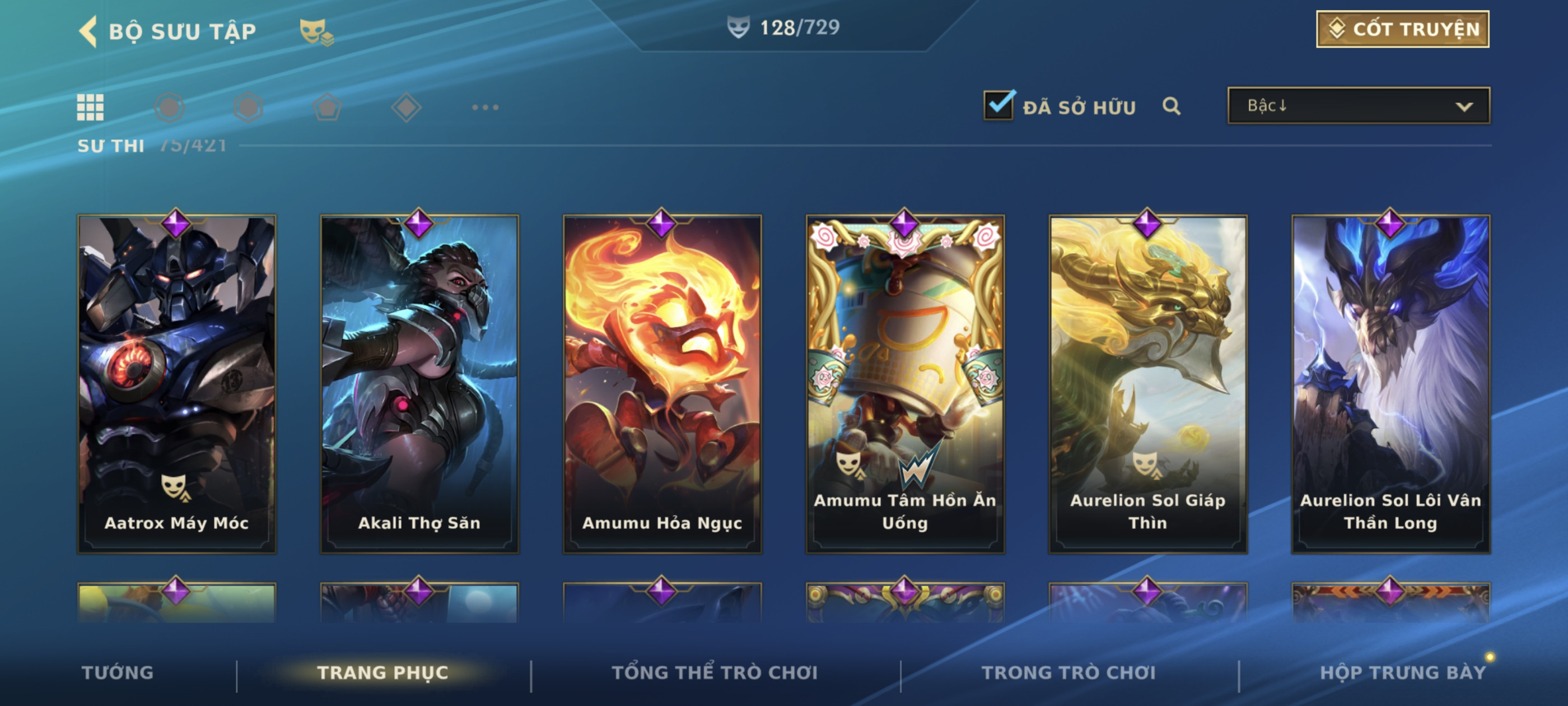Open the Tổng Thể Trò Chơi tab
1568x706 pixels.
715,672
